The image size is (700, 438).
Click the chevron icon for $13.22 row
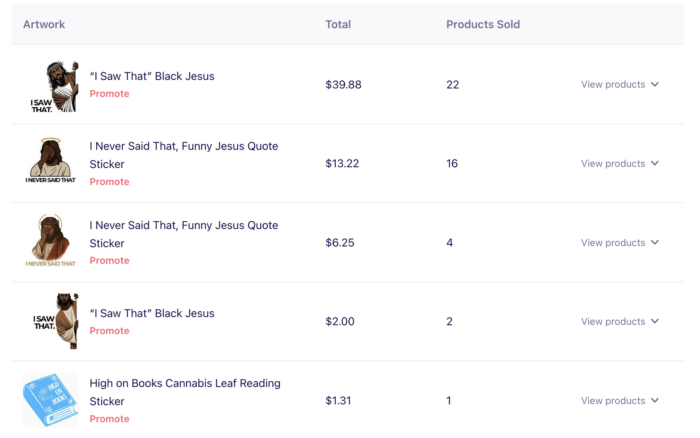click(x=654, y=163)
